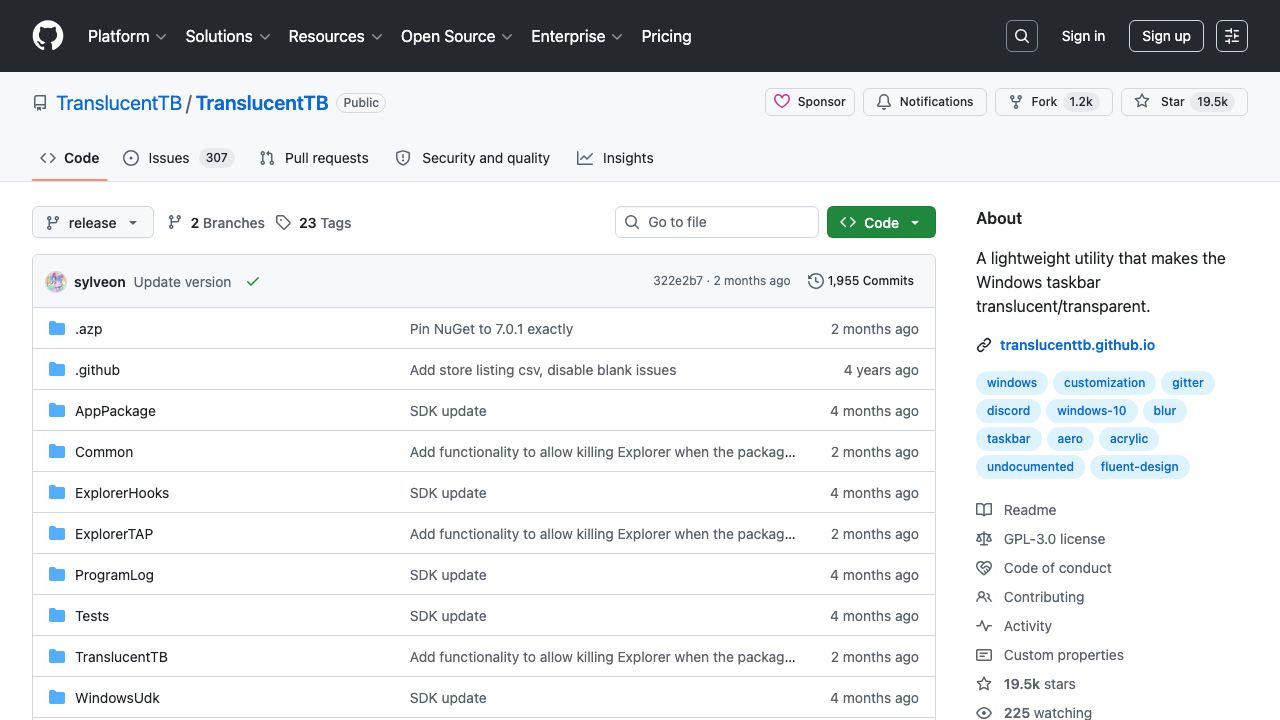The image size is (1280, 720).
Task: Click the Activity pulse icon
Action: 984,626
